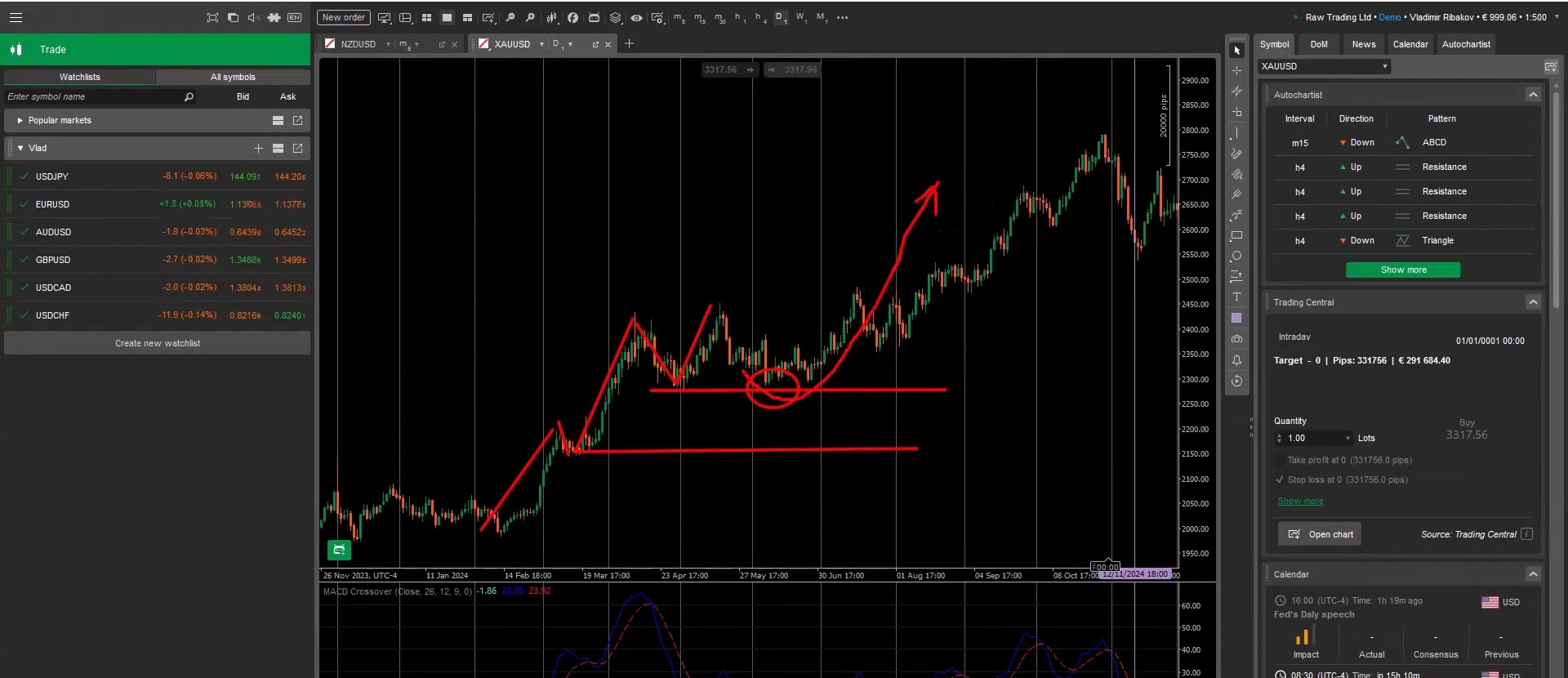Switch to the DoM tab
Screen dimensions: 1568x678
coord(1319,44)
